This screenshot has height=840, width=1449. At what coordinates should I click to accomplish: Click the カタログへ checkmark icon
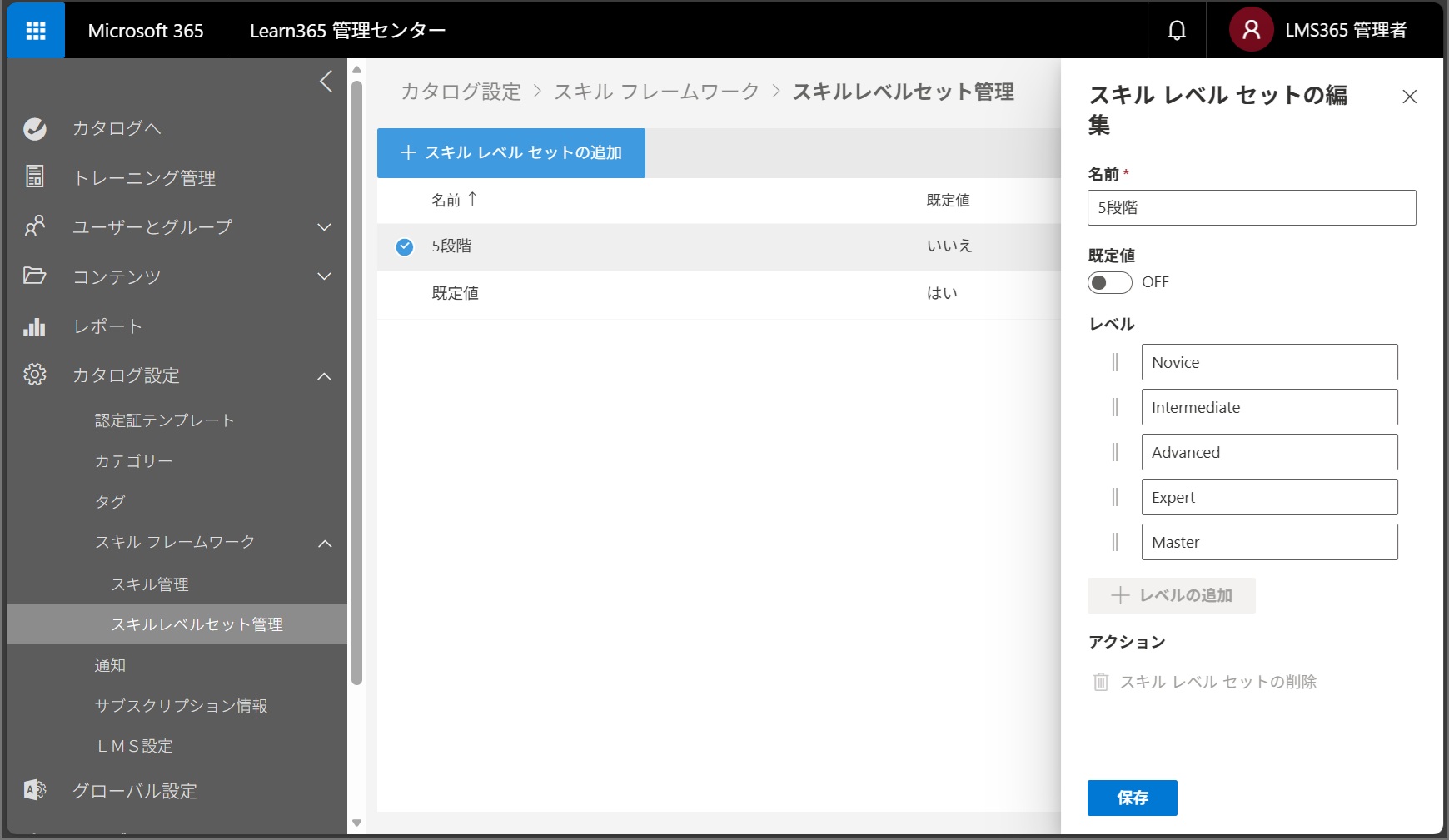click(35, 128)
